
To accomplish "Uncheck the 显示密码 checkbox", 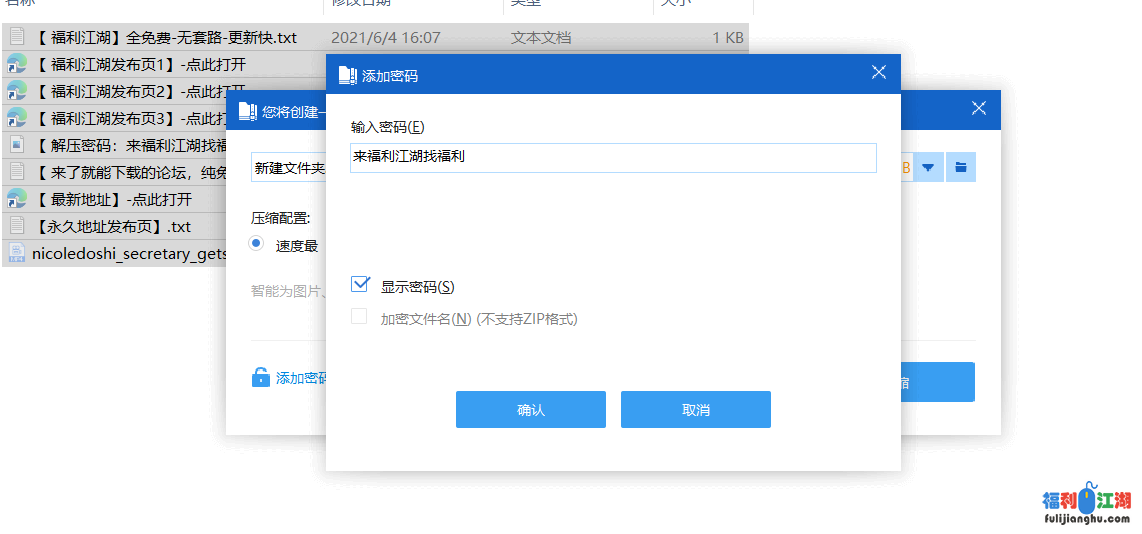I will click(361, 286).
